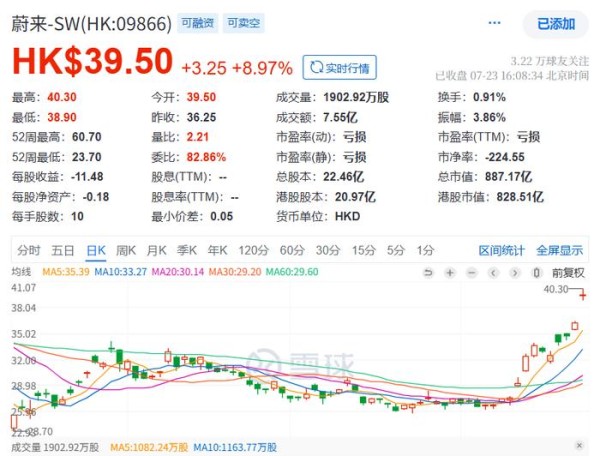Select the 年K tab

pos(217,251)
